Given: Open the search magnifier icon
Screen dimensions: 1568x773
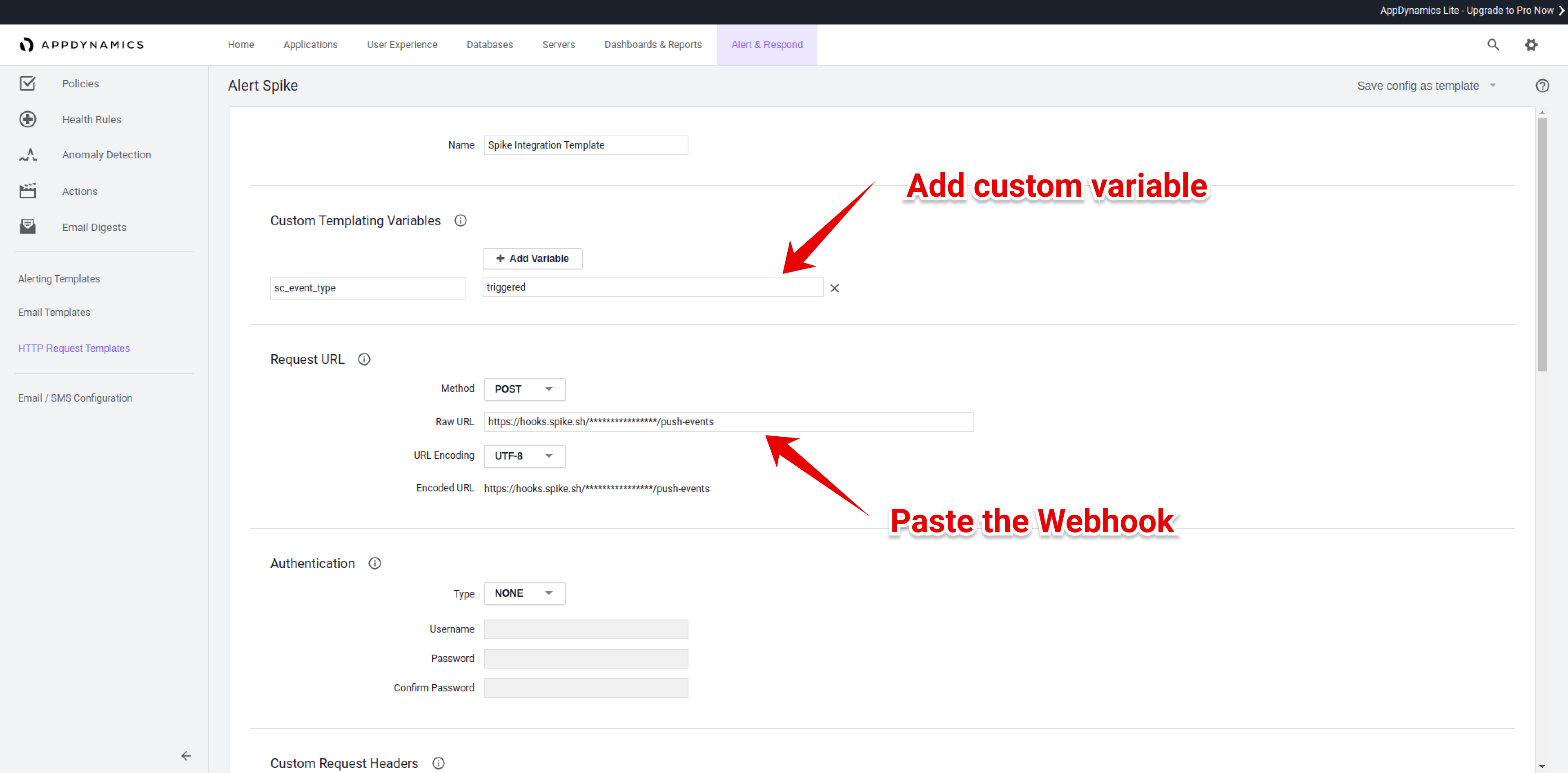Looking at the screenshot, I should pyautogui.click(x=1493, y=45).
